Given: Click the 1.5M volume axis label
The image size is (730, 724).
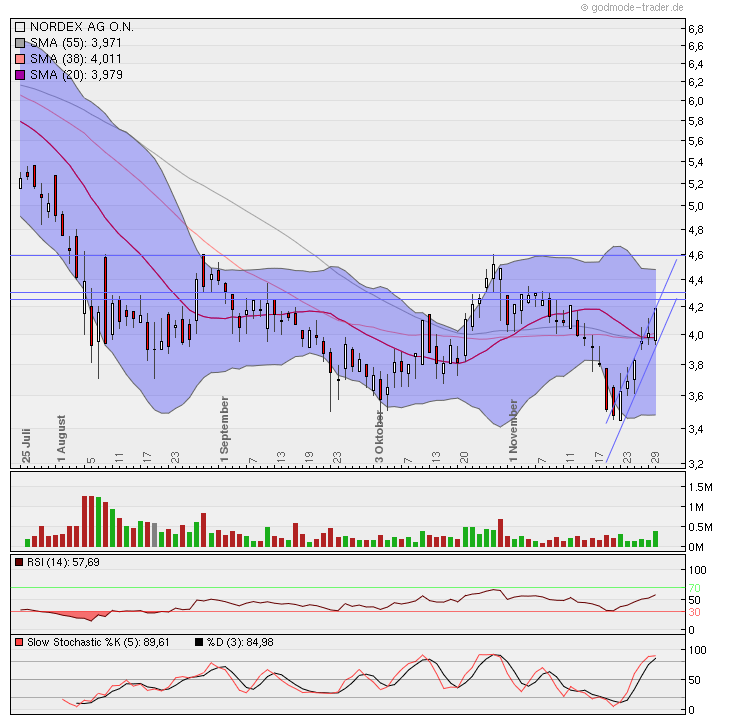Looking at the screenshot, I should [700, 487].
